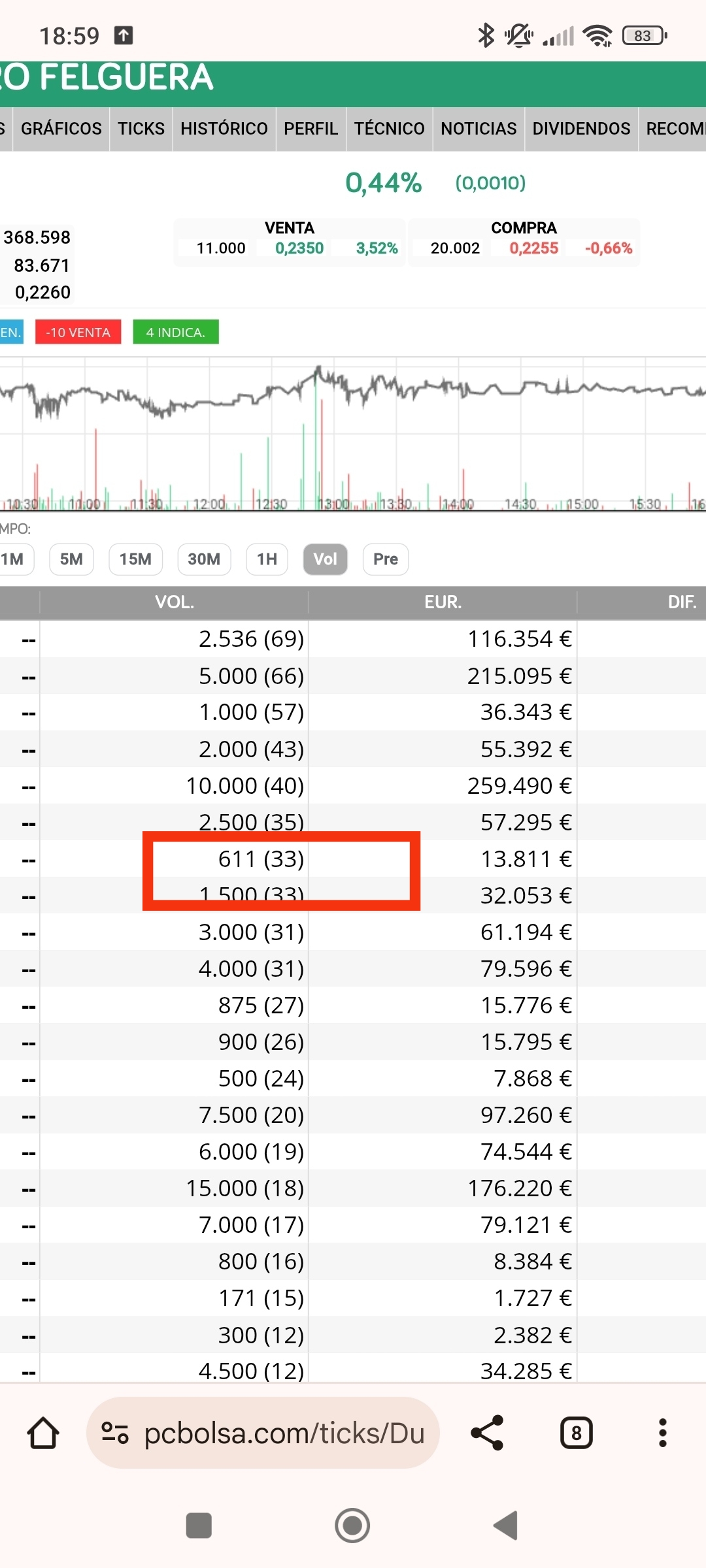Tap the Android back navigation triangle

point(506,1526)
